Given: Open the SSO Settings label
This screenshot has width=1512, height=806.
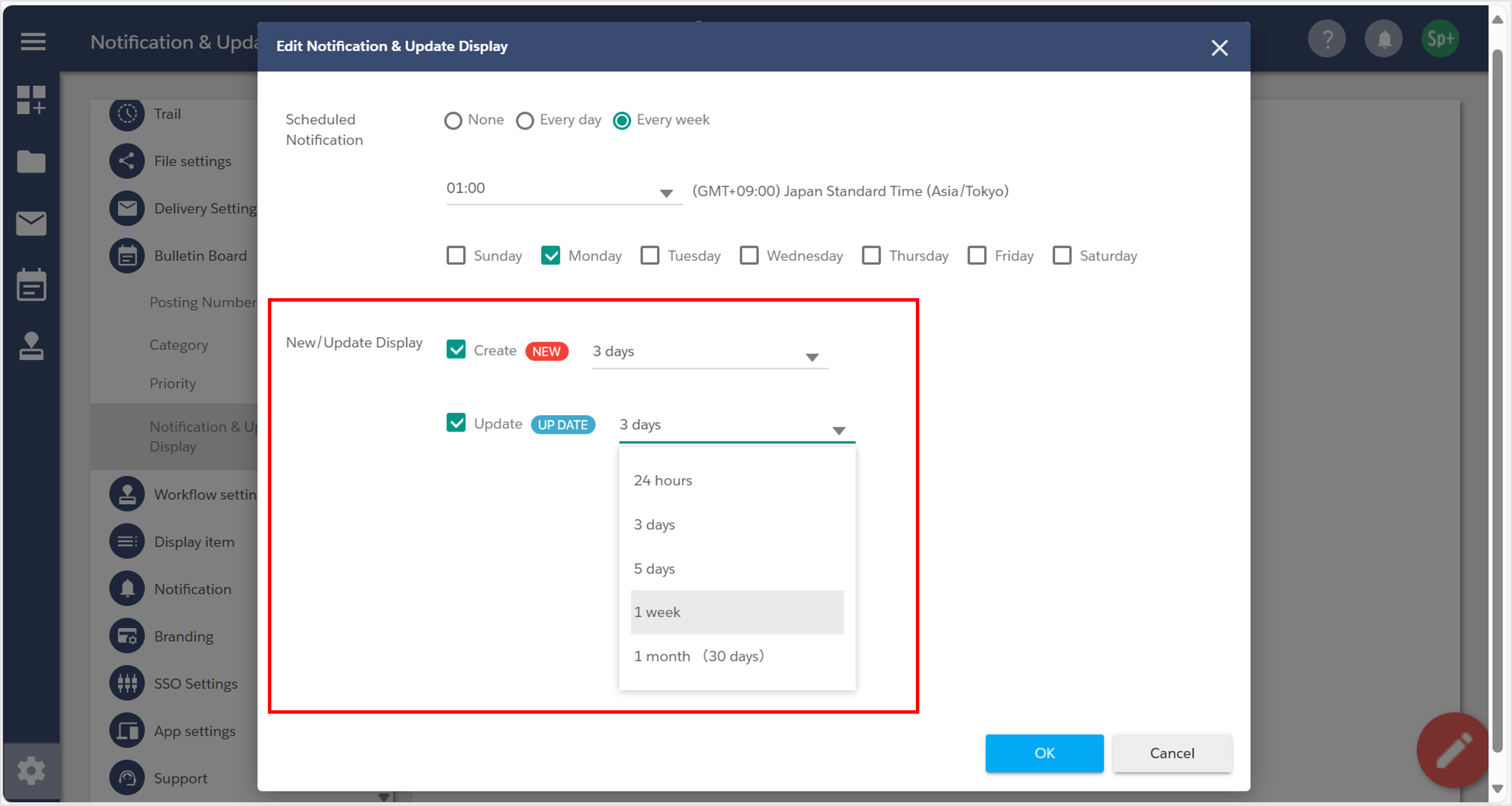Looking at the screenshot, I should tap(196, 684).
